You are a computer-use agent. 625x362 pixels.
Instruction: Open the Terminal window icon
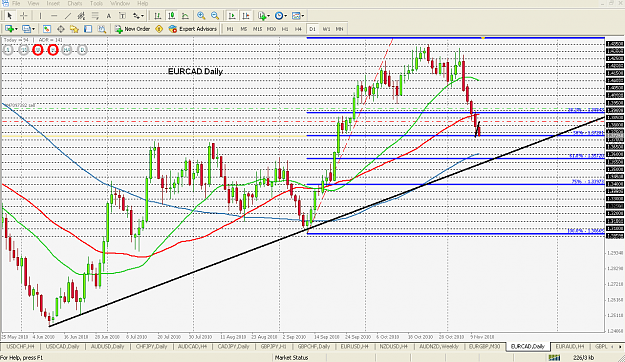click(x=88, y=29)
